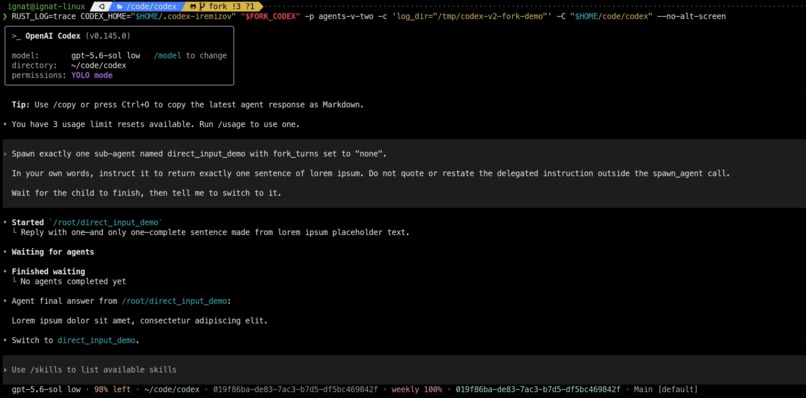Image resolution: width=806 pixels, height=398 pixels.
Task: Click model value 'gpt-5.6-sol low' in banner
Action: pyautogui.click(x=106, y=56)
